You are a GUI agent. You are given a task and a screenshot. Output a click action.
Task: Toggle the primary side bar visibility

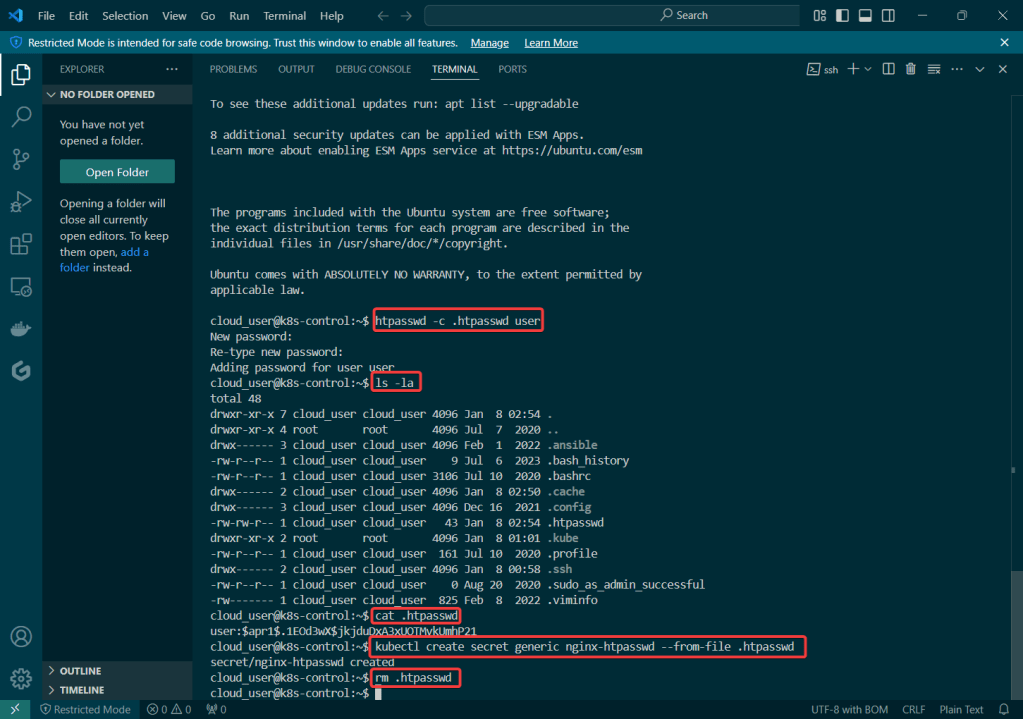click(842, 16)
